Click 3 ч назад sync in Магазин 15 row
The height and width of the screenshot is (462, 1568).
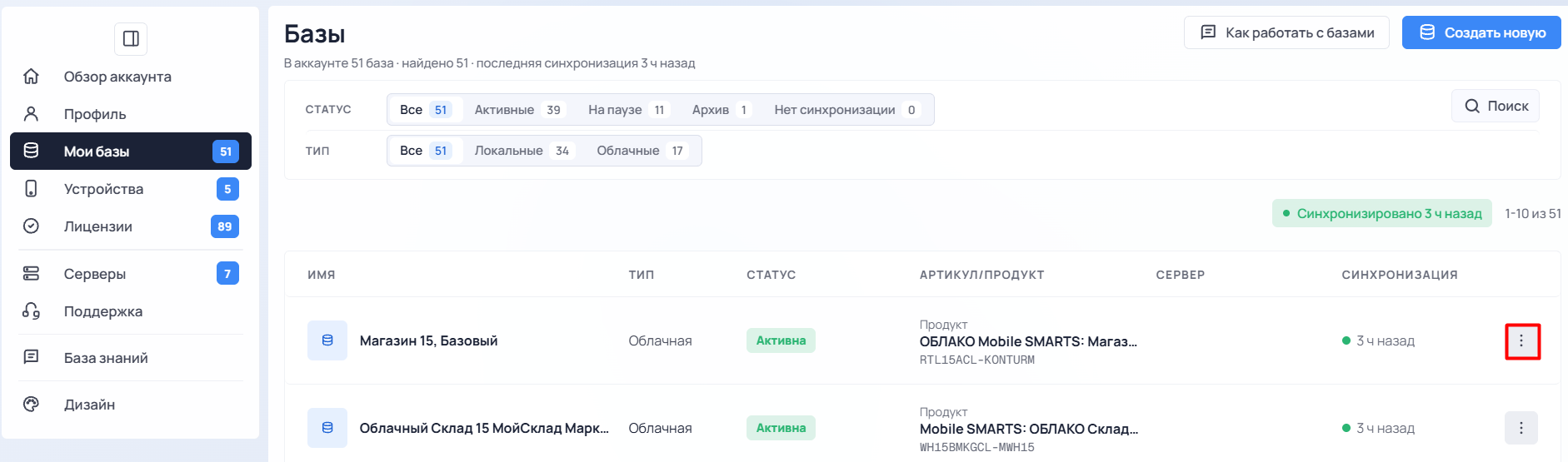click(x=1379, y=340)
